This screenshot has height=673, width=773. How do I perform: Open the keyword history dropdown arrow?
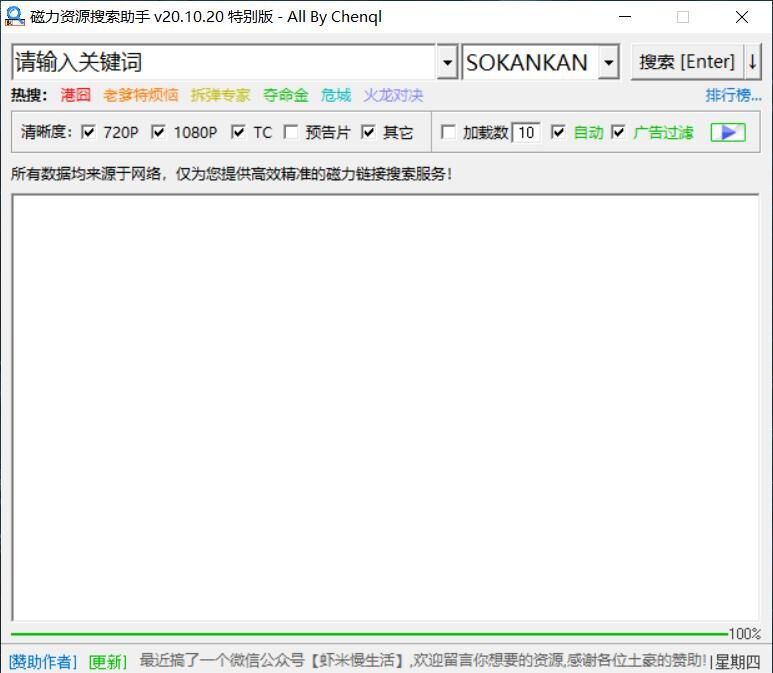pyautogui.click(x=447, y=62)
